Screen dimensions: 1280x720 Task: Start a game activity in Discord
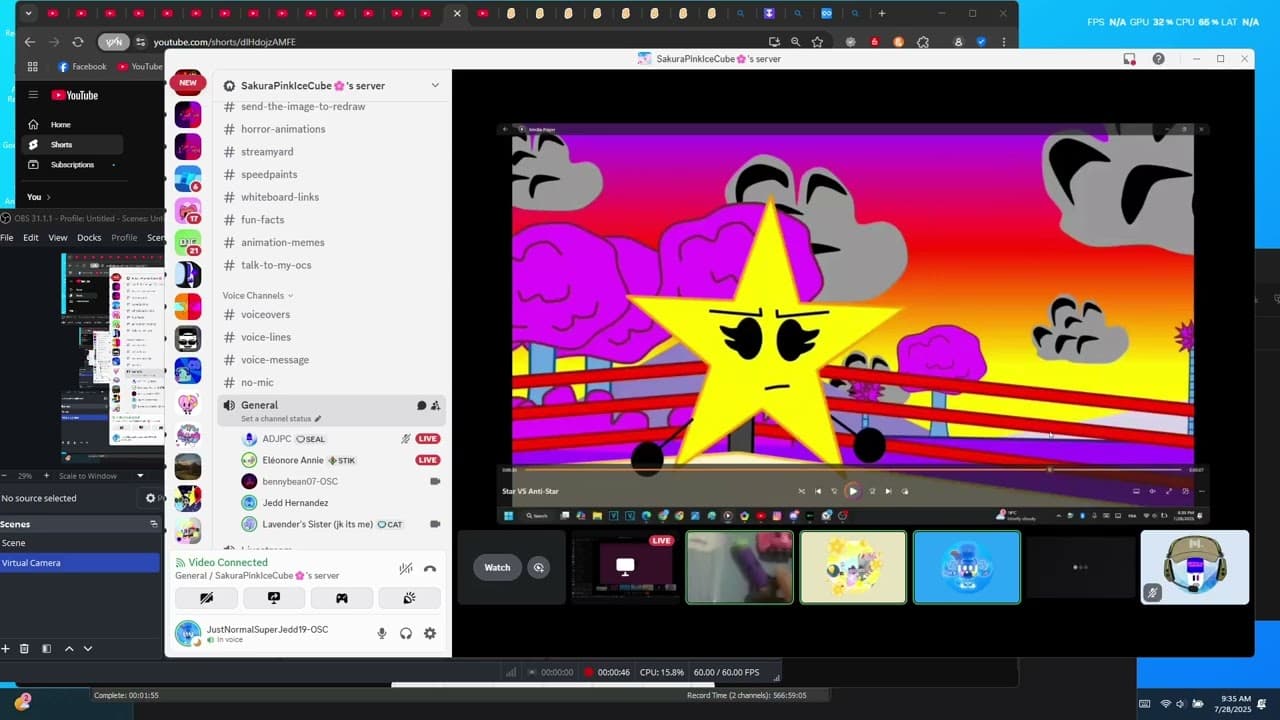tap(342, 598)
